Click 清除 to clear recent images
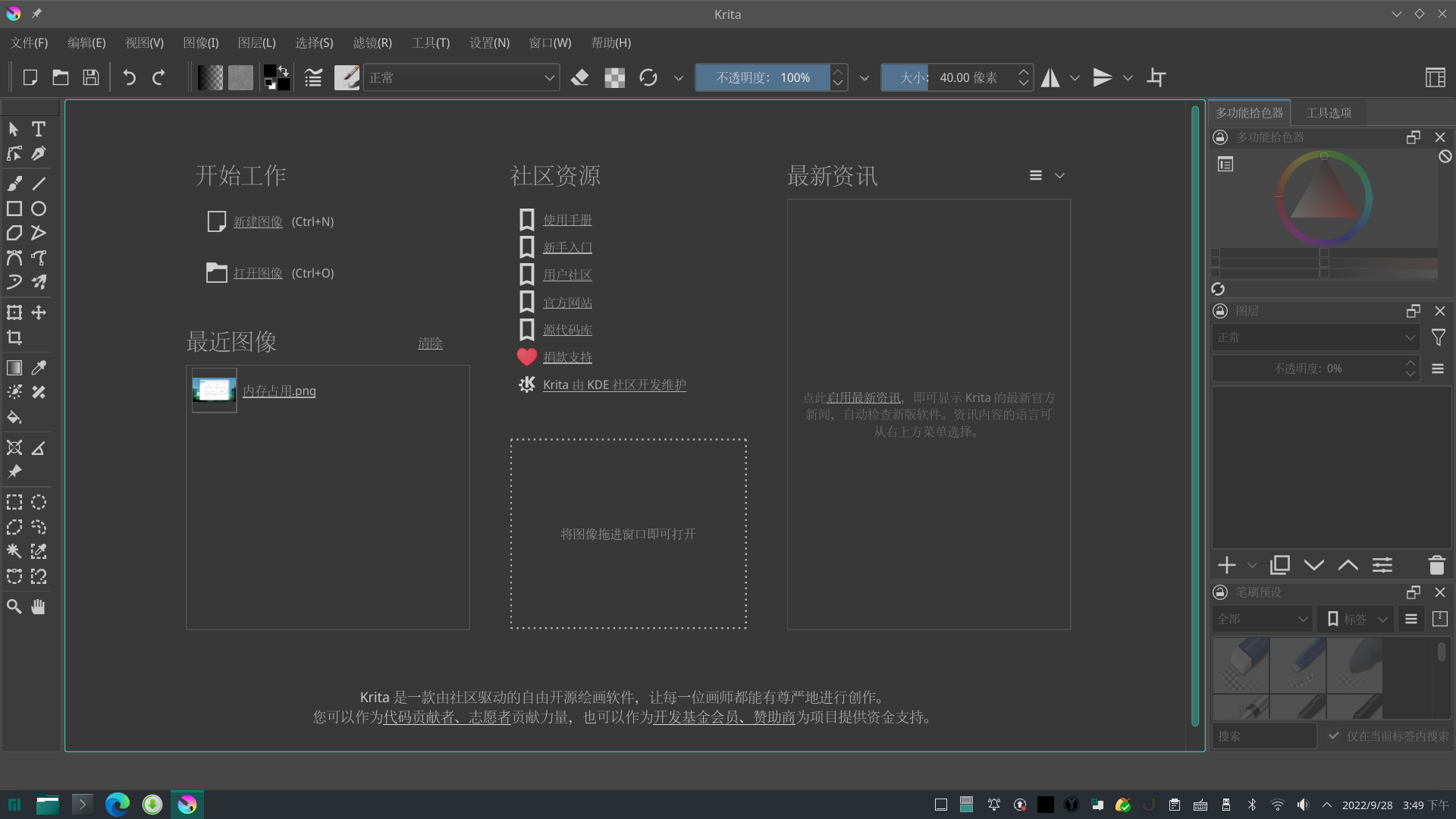 pos(430,344)
